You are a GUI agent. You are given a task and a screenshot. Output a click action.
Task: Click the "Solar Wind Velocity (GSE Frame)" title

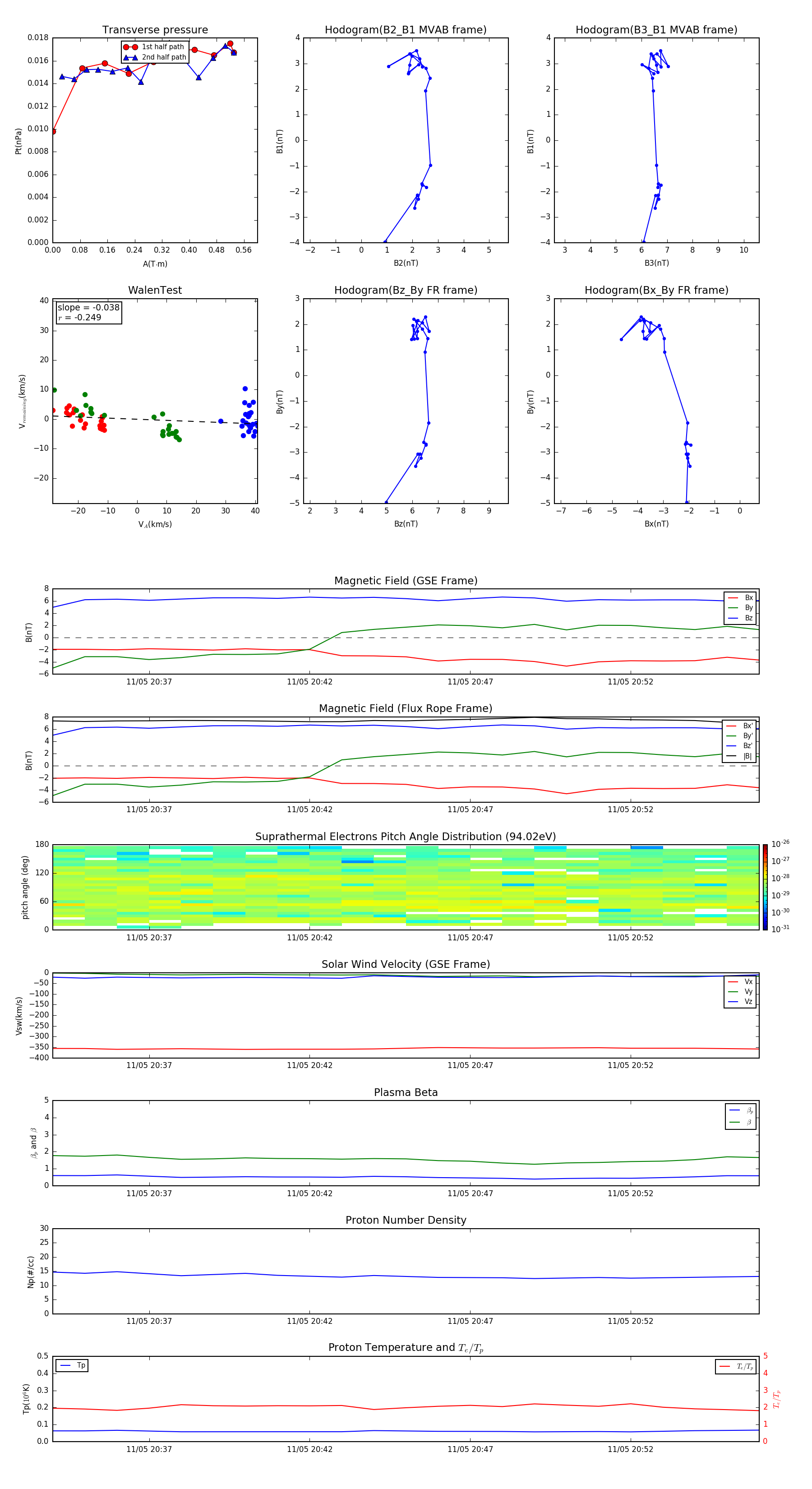(406, 965)
